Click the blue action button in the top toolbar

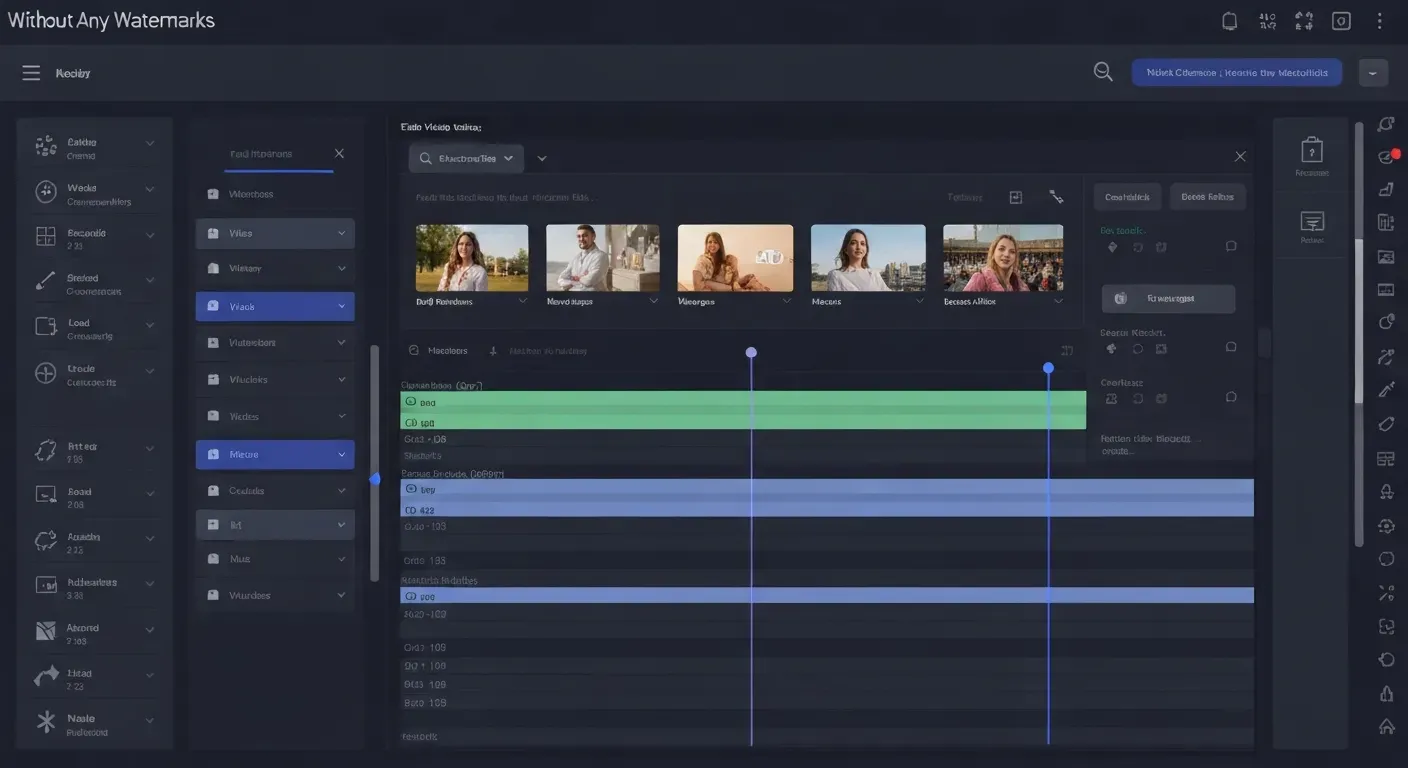click(x=1236, y=72)
